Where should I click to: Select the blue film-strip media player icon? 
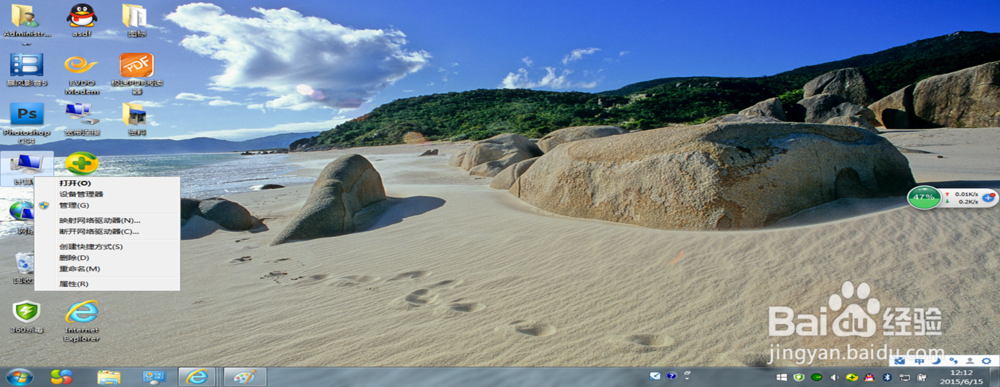(x=26, y=70)
